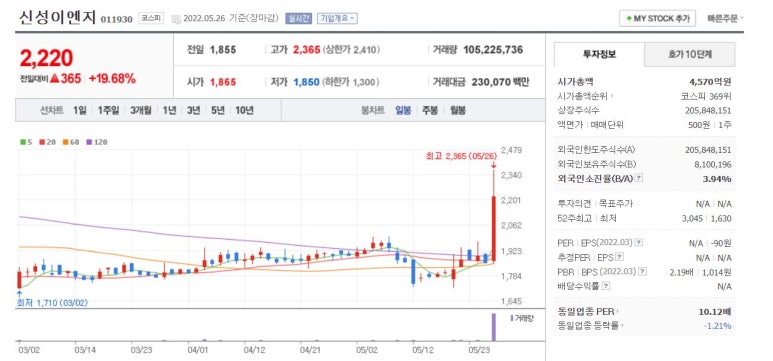This screenshot has height=361, width=773.
Task: Click the -1.21% sector change value
Action: 718,325
